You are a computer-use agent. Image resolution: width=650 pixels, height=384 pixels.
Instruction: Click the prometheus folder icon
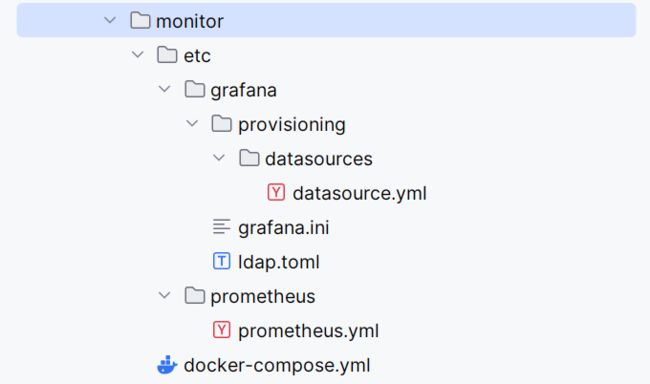tap(194, 296)
